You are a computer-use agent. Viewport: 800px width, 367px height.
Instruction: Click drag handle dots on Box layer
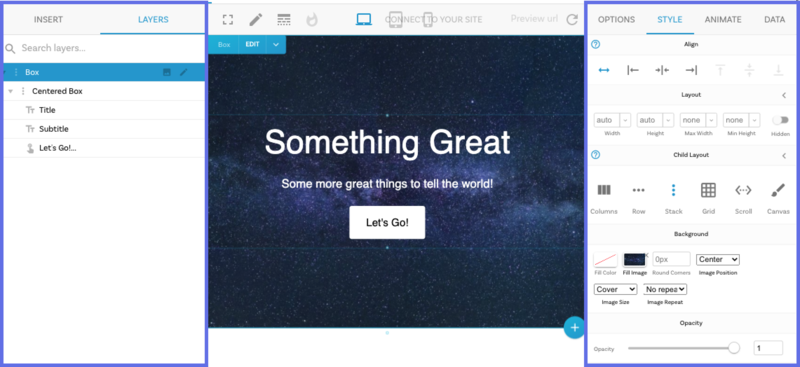pyautogui.click(x=16, y=72)
